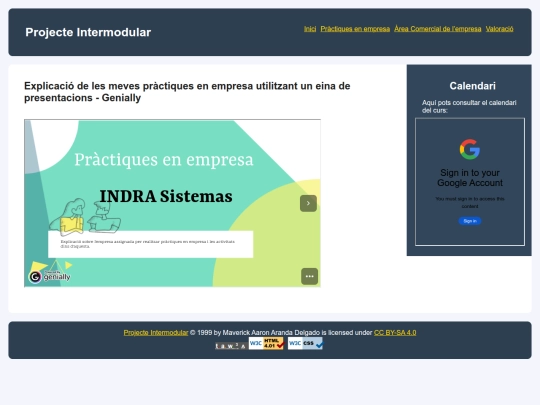Click the 'You must sign in' message
The height and width of the screenshot is (405, 540).
[470, 202]
